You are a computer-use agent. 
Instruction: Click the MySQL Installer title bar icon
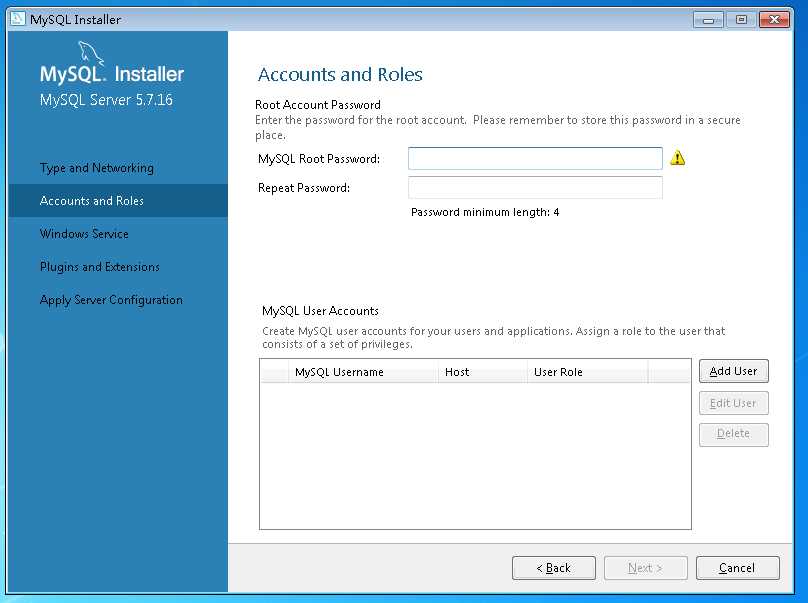(x=18, y=19)
